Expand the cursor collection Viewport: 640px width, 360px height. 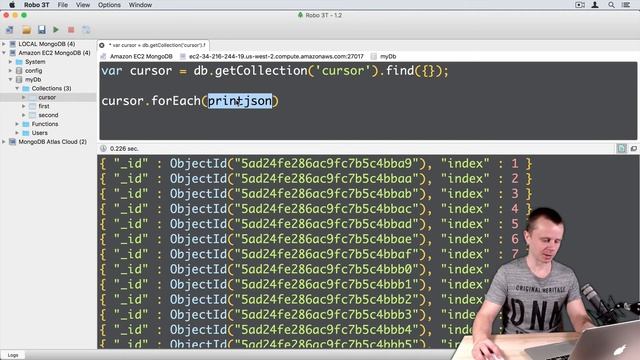[24, 97]
